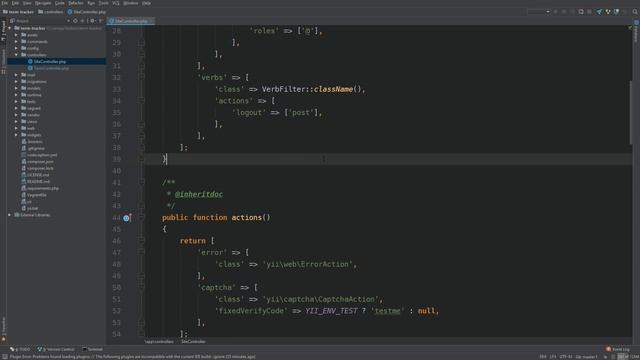Expand the config folder
Screen dimensions: 640x360
[16, 48]
